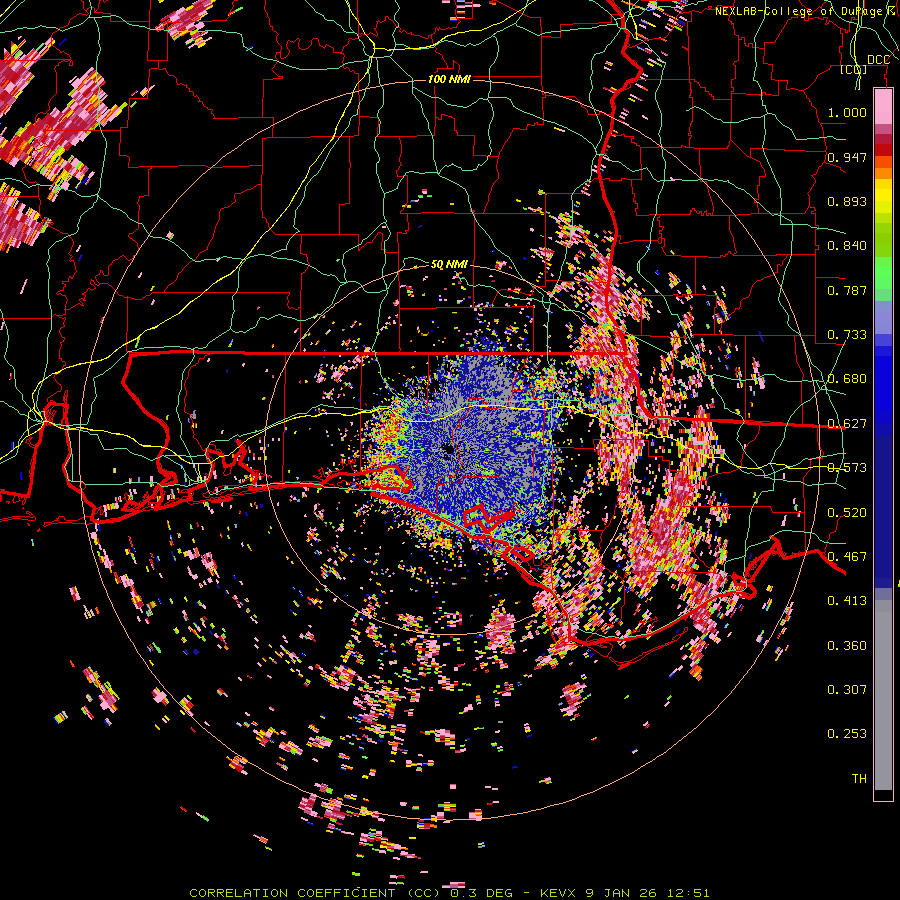Click the 0.787 legend value
900x900 pixels.
point(847,290)
